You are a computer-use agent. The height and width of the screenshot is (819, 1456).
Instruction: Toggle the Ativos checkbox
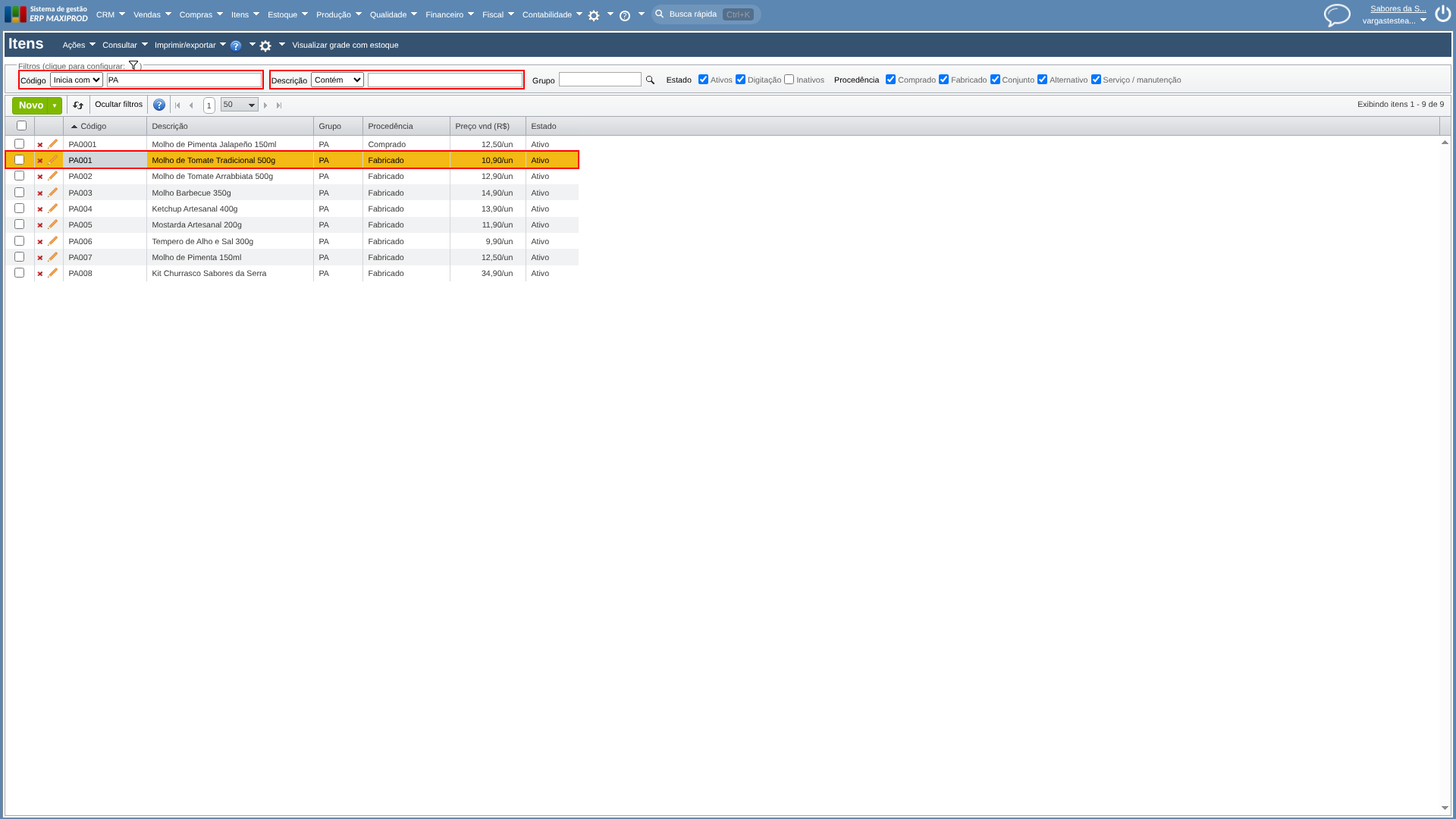703,80
